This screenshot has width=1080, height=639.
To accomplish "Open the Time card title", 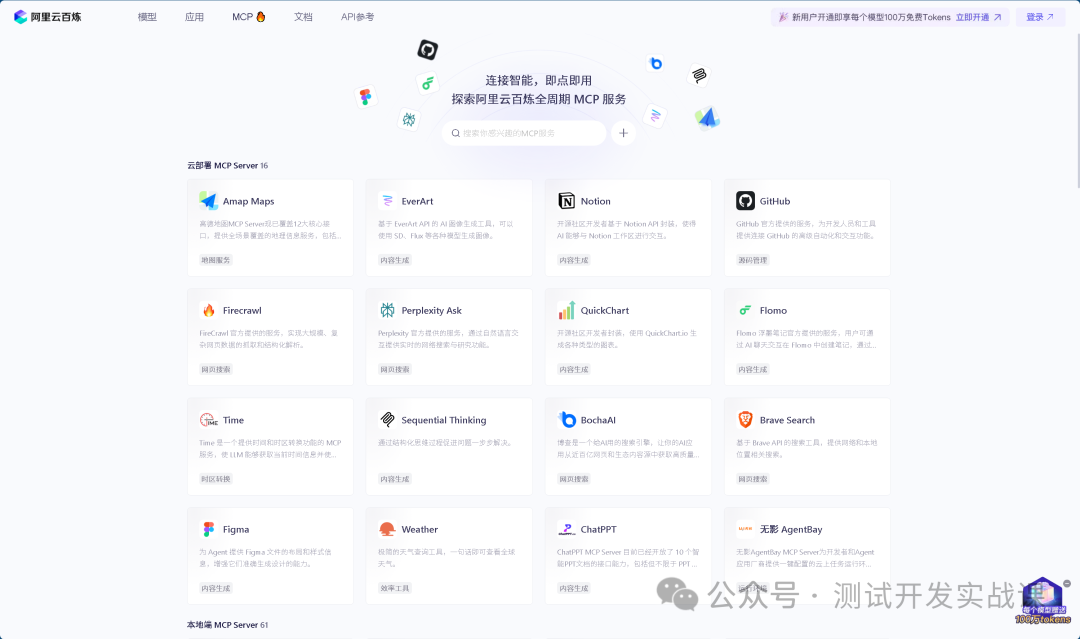I will point(233,420).
